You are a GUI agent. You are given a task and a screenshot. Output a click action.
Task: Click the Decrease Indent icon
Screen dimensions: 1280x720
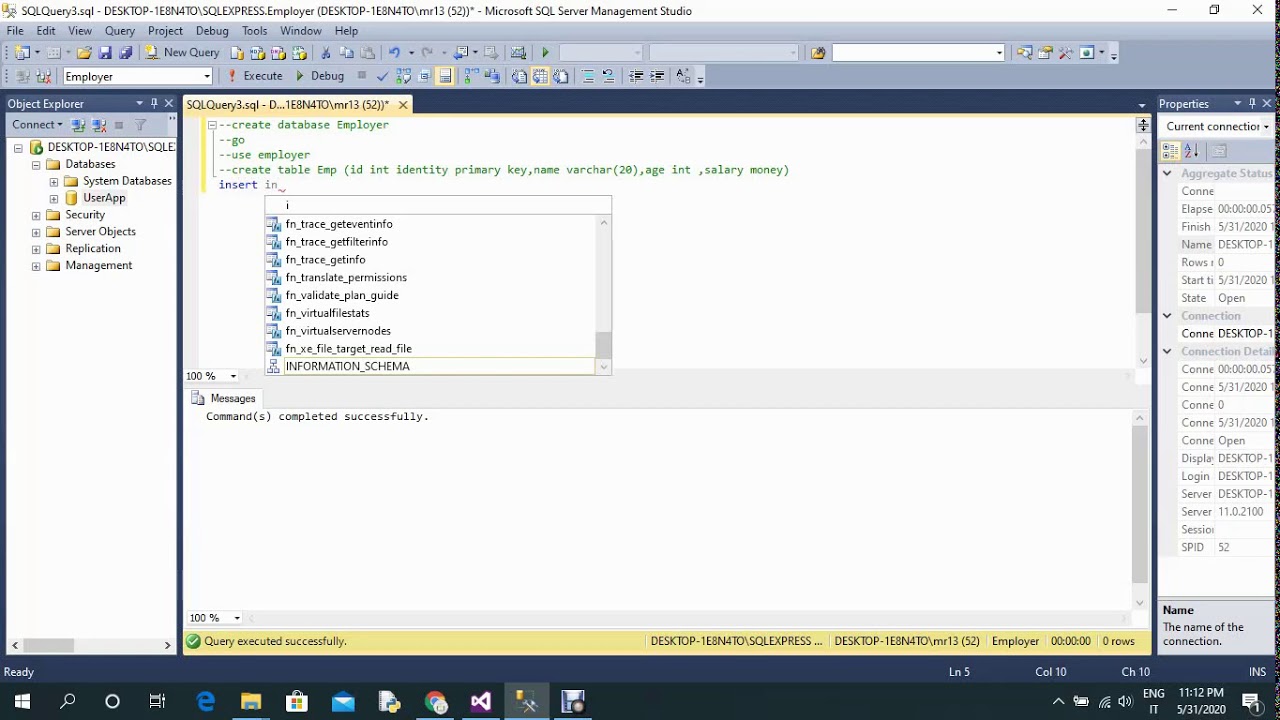(636, 76)
